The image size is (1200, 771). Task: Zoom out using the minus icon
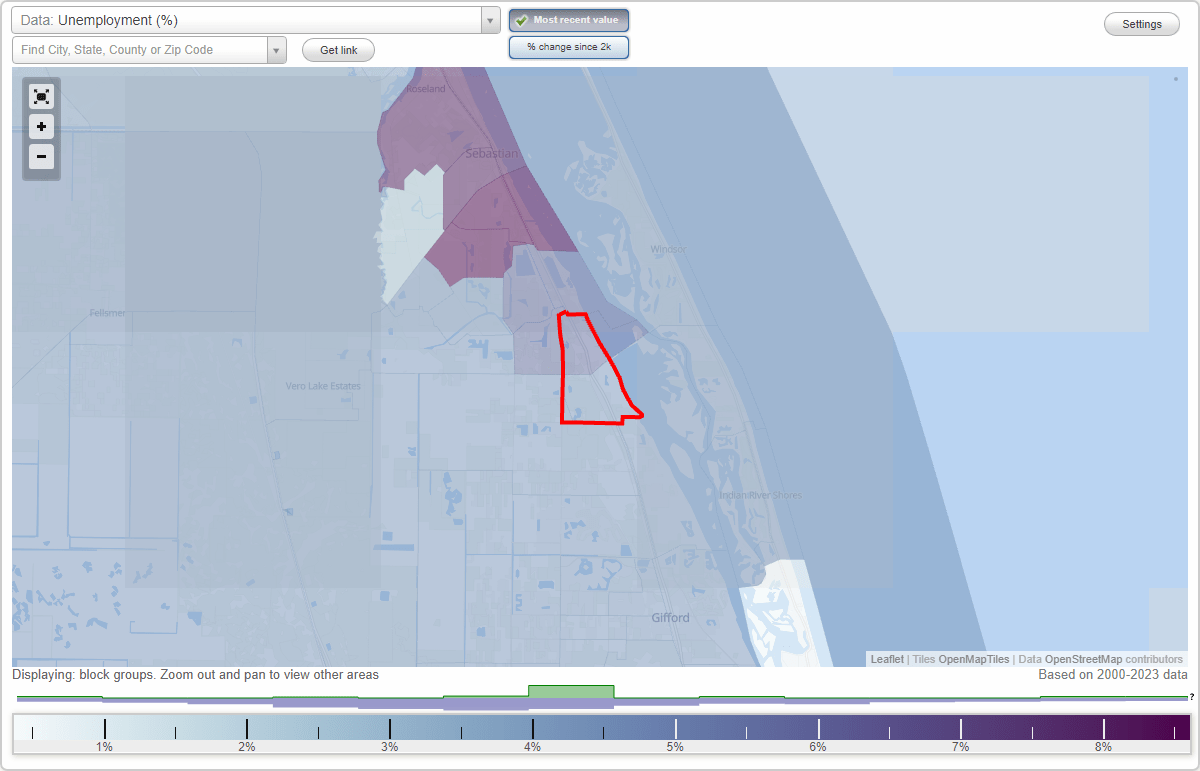(x=41, y=157)
